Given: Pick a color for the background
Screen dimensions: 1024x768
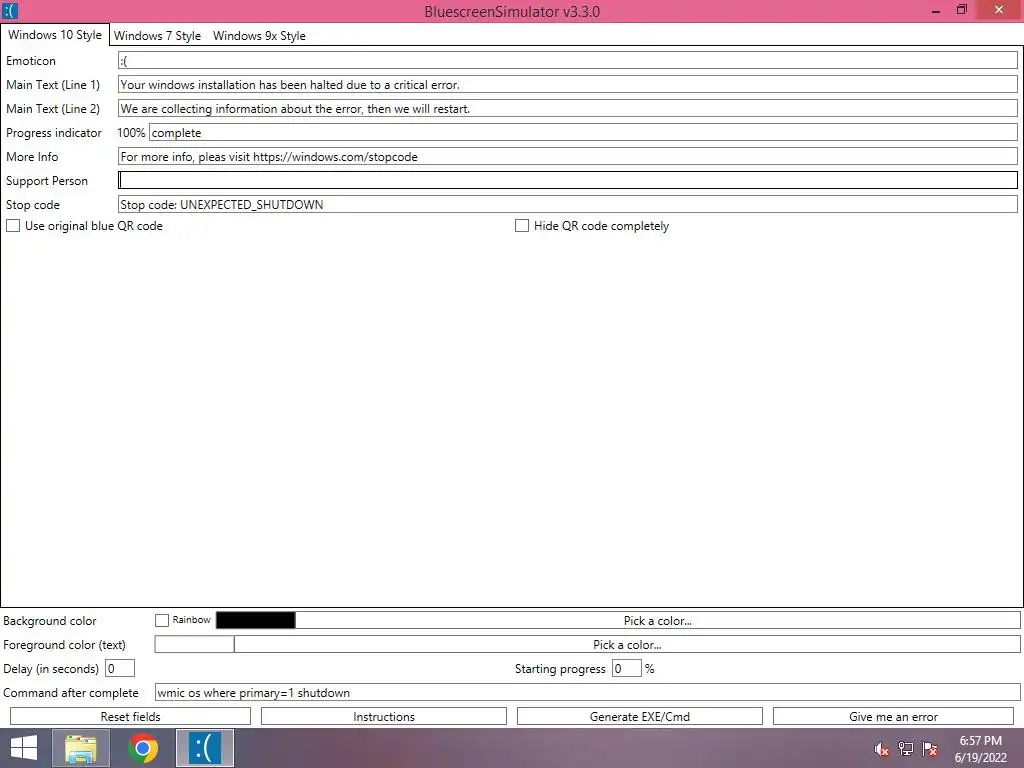Looking at the screenshot, I should [x=658, y=620].
